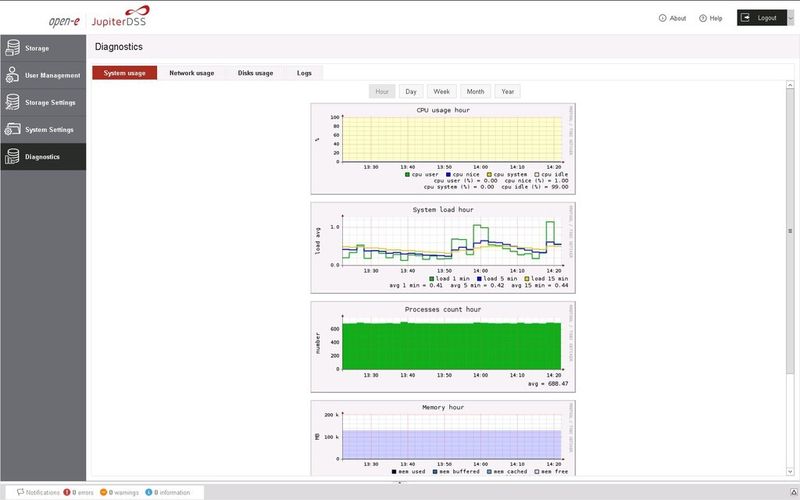Viewport: 800px width, 500px height.
Task: Open the Notifications speech bubble
Action: pos(20,492)
